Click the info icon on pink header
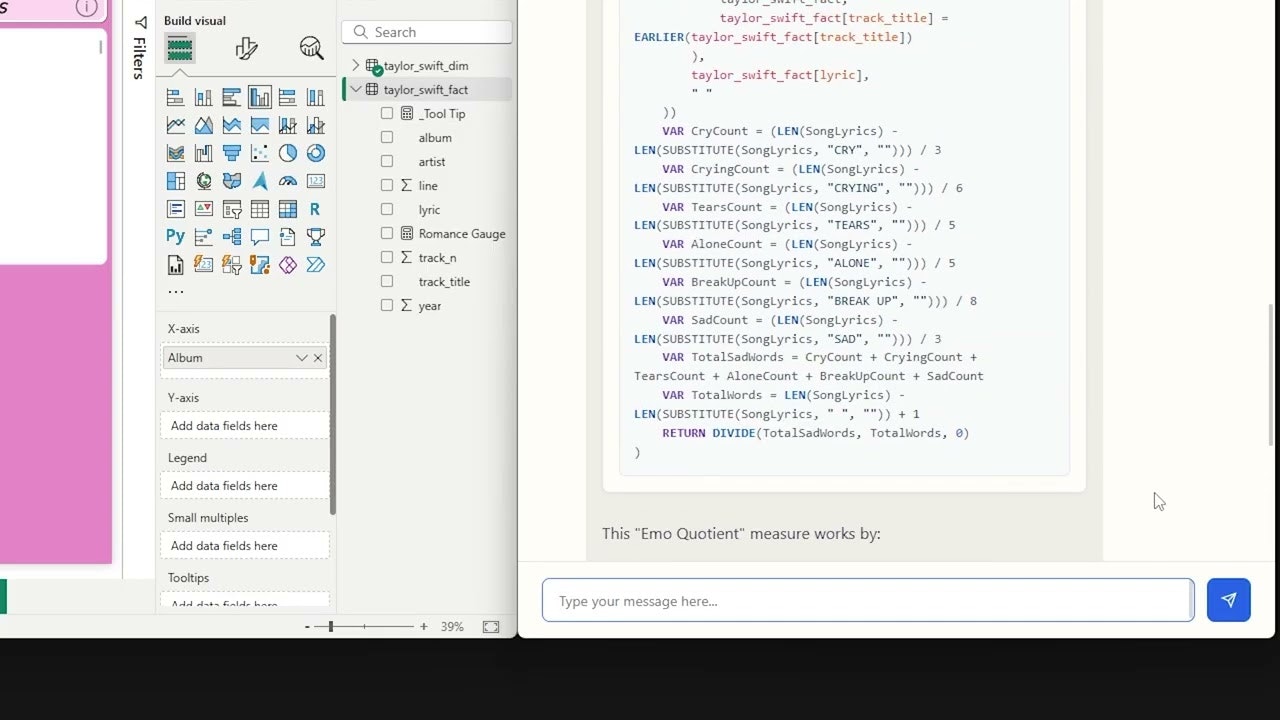 click(87, 8)
